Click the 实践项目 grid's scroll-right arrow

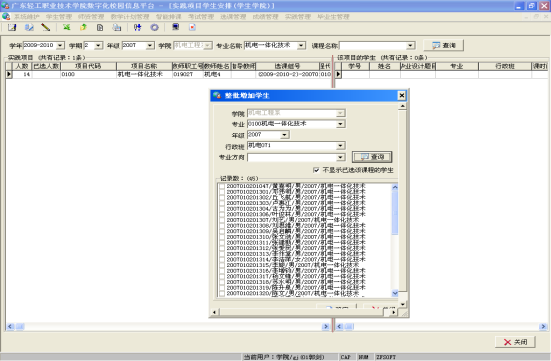pos(325,327)
